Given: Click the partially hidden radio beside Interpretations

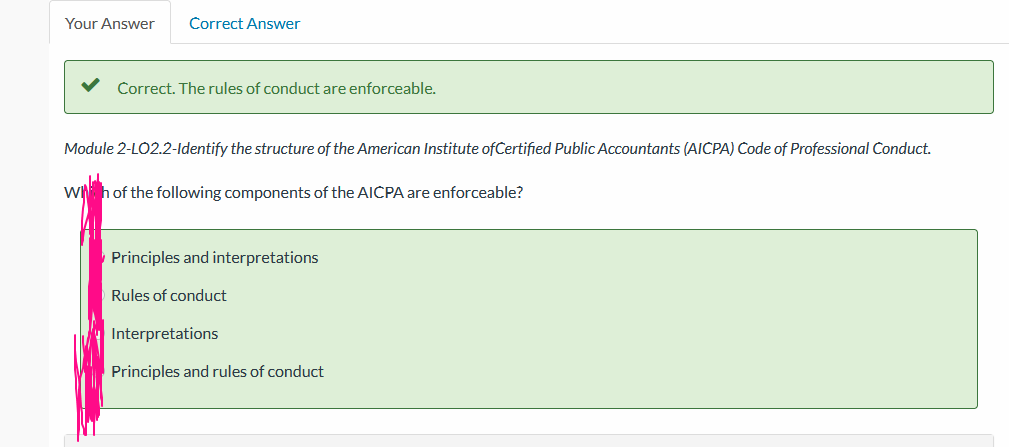Looking at the screenshot, I should 98,334.
